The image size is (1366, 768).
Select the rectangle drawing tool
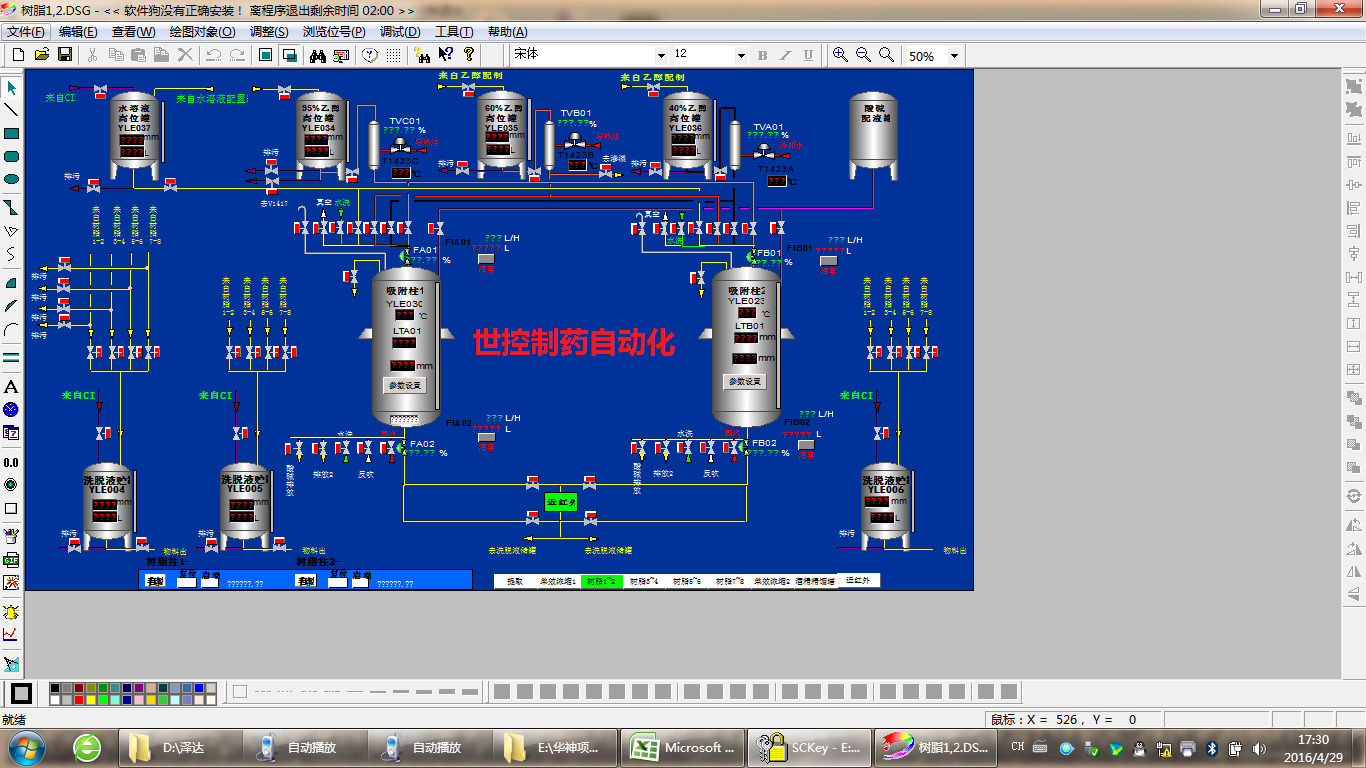click(12, 133)
